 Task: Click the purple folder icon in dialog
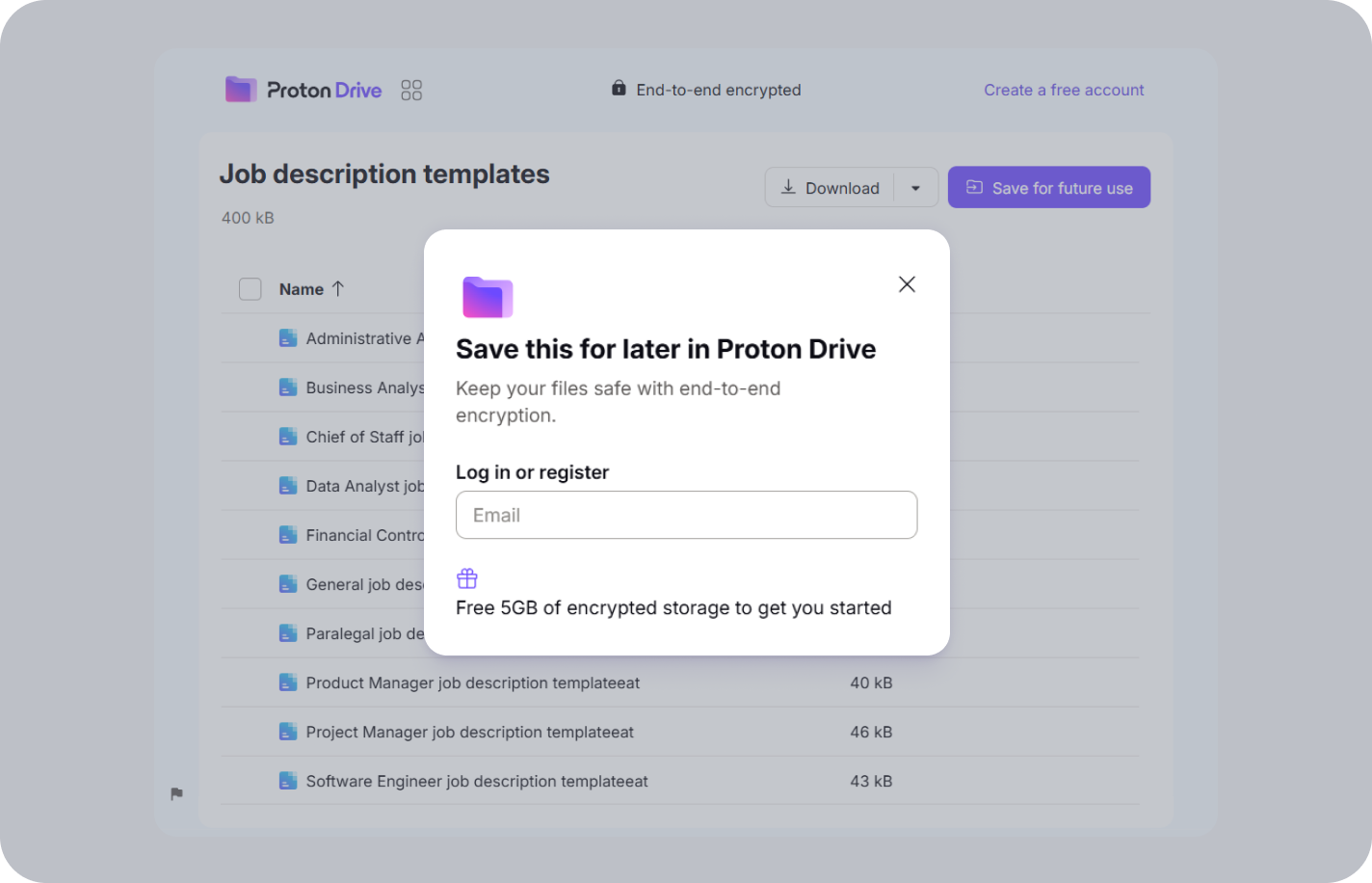click(488, 297)
